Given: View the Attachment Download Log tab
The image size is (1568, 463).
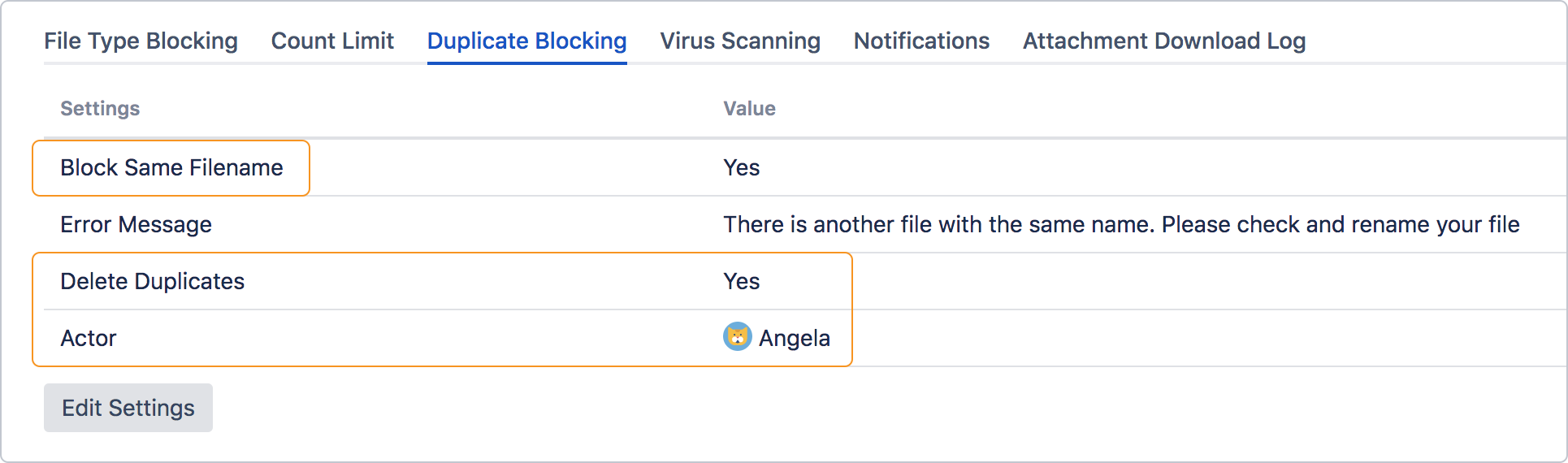Looking at the screenshot, I should (x=1164, y=41).
